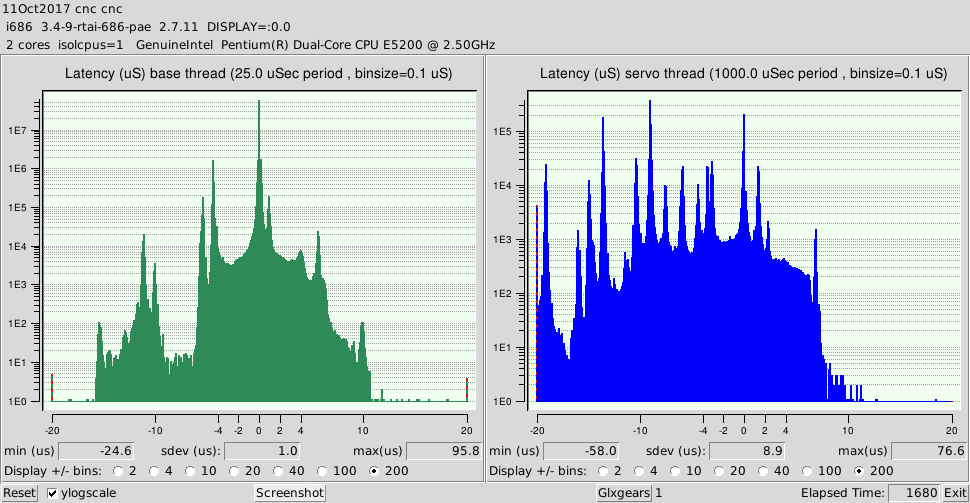Screen dimensions: 970x503
Task: Toggle the ylogscale checkbox
Action: 53,494
